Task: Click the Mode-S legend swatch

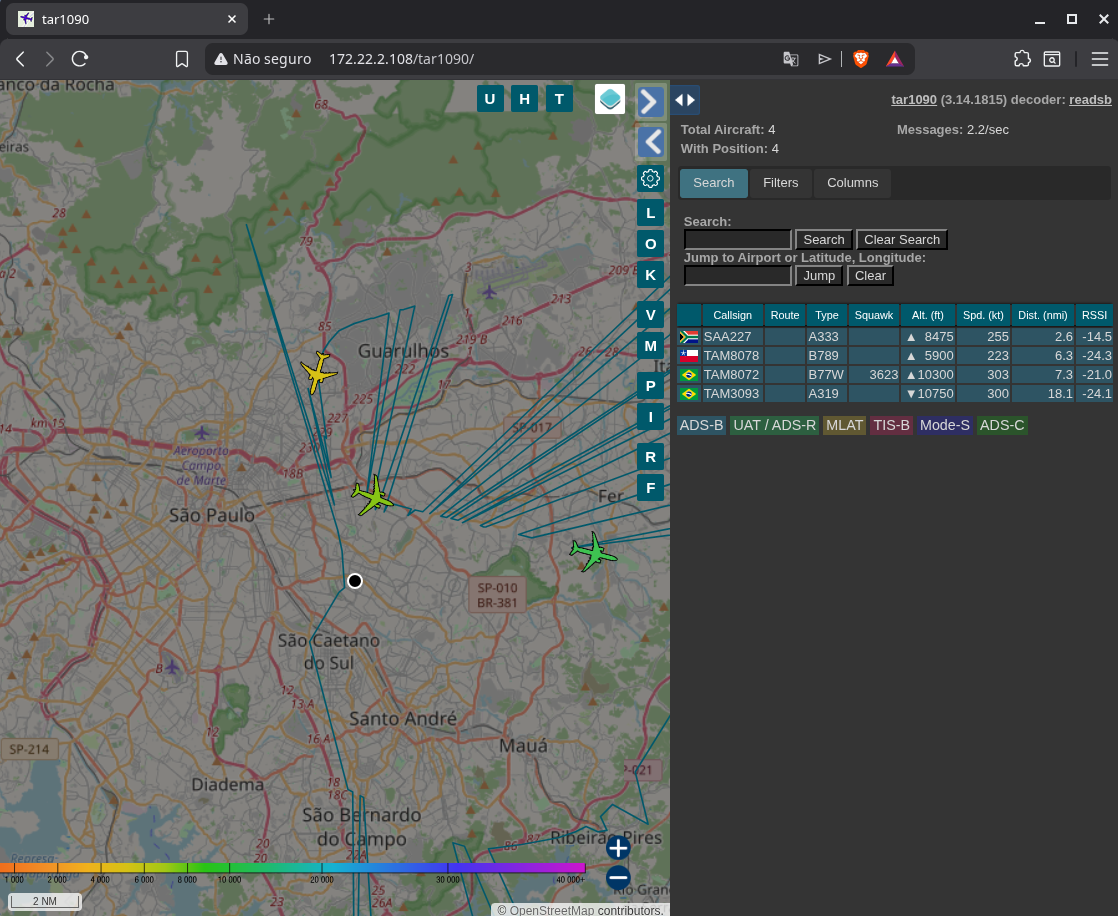Action: pos(945,426)
